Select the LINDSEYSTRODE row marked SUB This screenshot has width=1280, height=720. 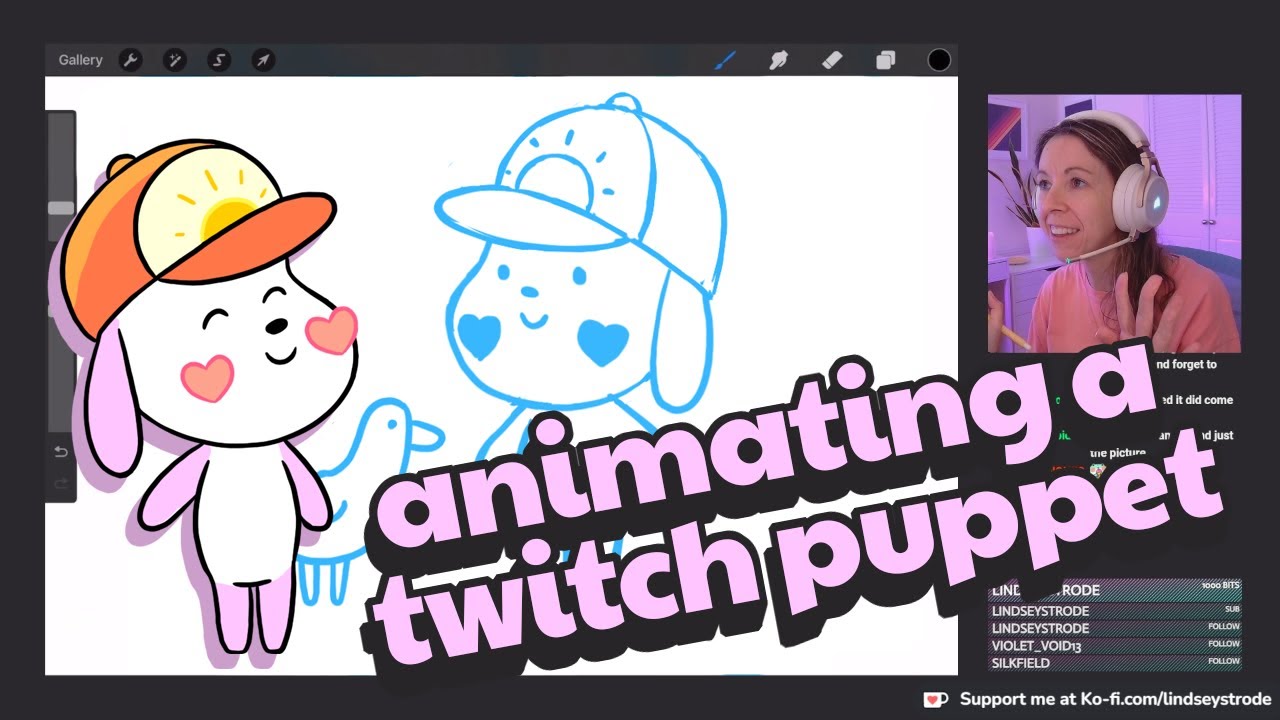1114,610
